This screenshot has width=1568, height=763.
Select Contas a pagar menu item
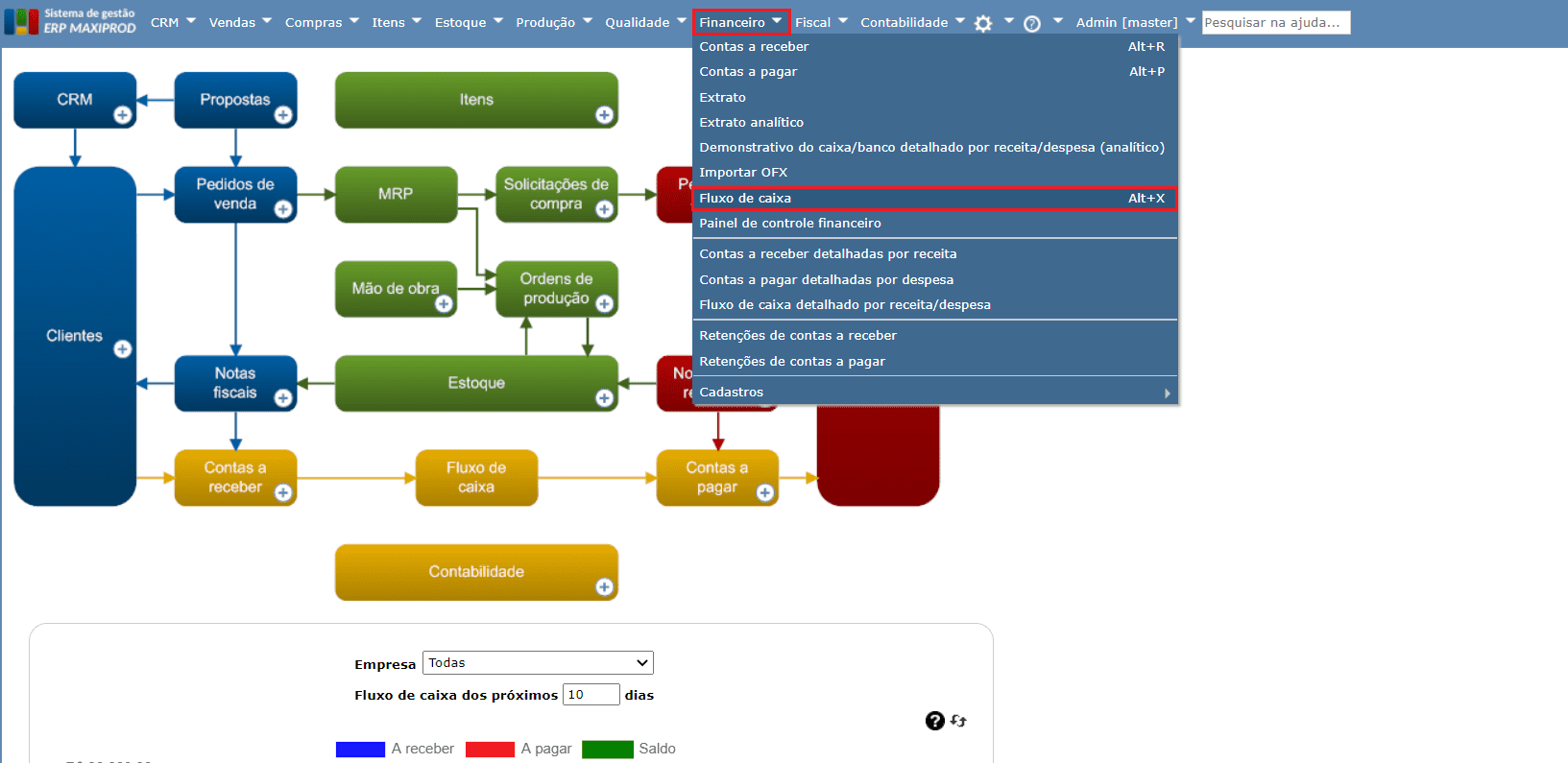point(934,72)
